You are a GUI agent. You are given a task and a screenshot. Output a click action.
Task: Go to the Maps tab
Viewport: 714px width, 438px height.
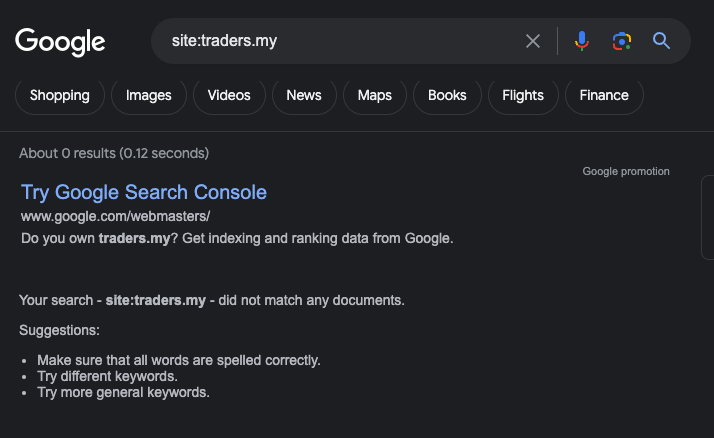375,96
